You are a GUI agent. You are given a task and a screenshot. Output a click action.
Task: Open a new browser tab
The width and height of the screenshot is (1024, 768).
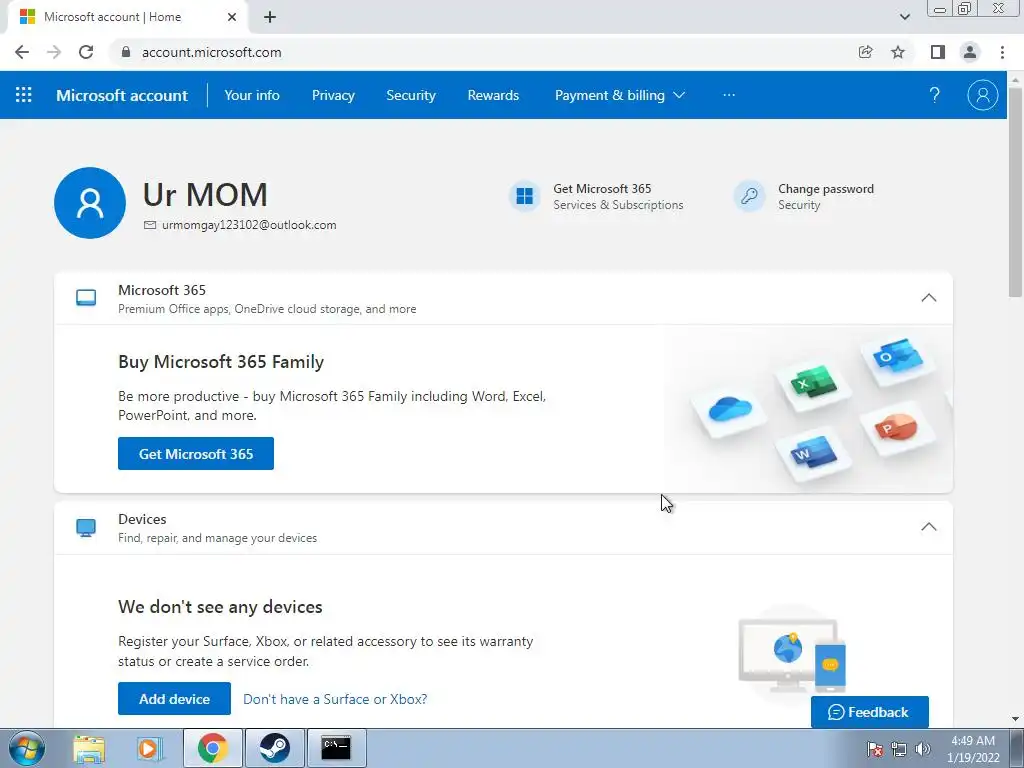(270, 17)
